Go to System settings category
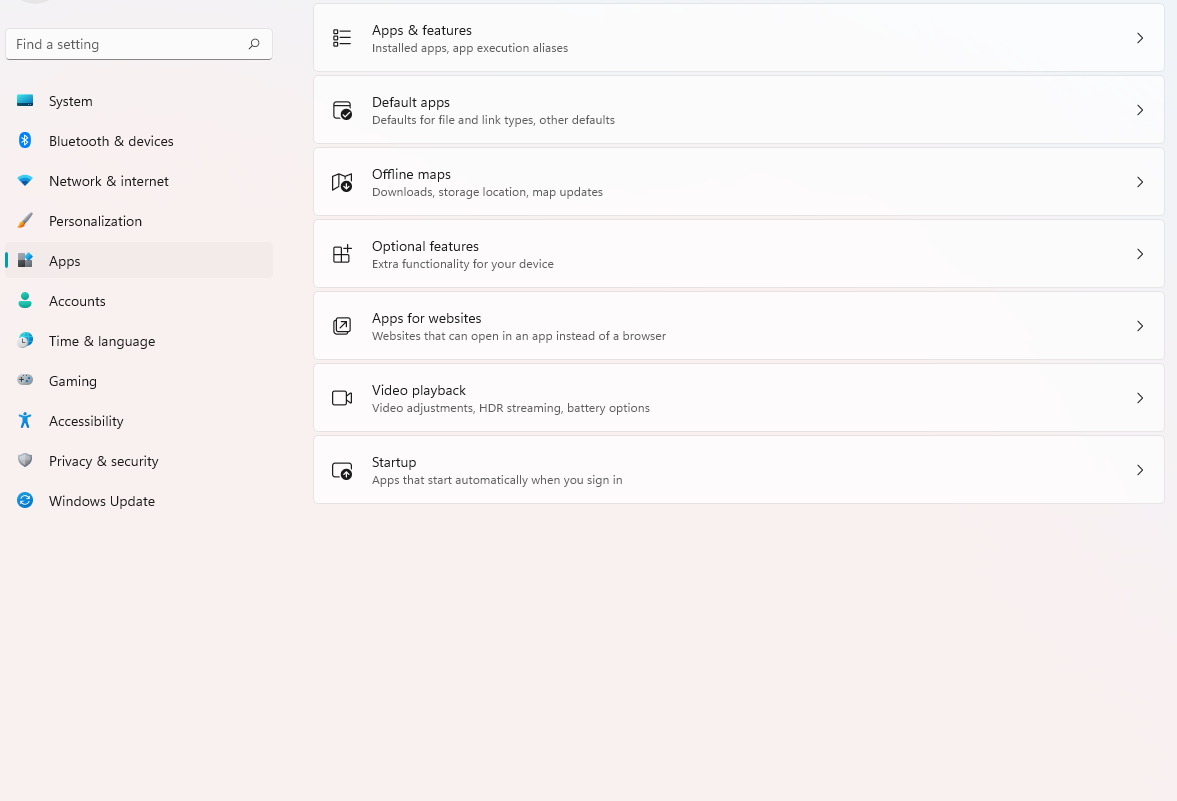 pyautogui.click(x=139, y=101)
